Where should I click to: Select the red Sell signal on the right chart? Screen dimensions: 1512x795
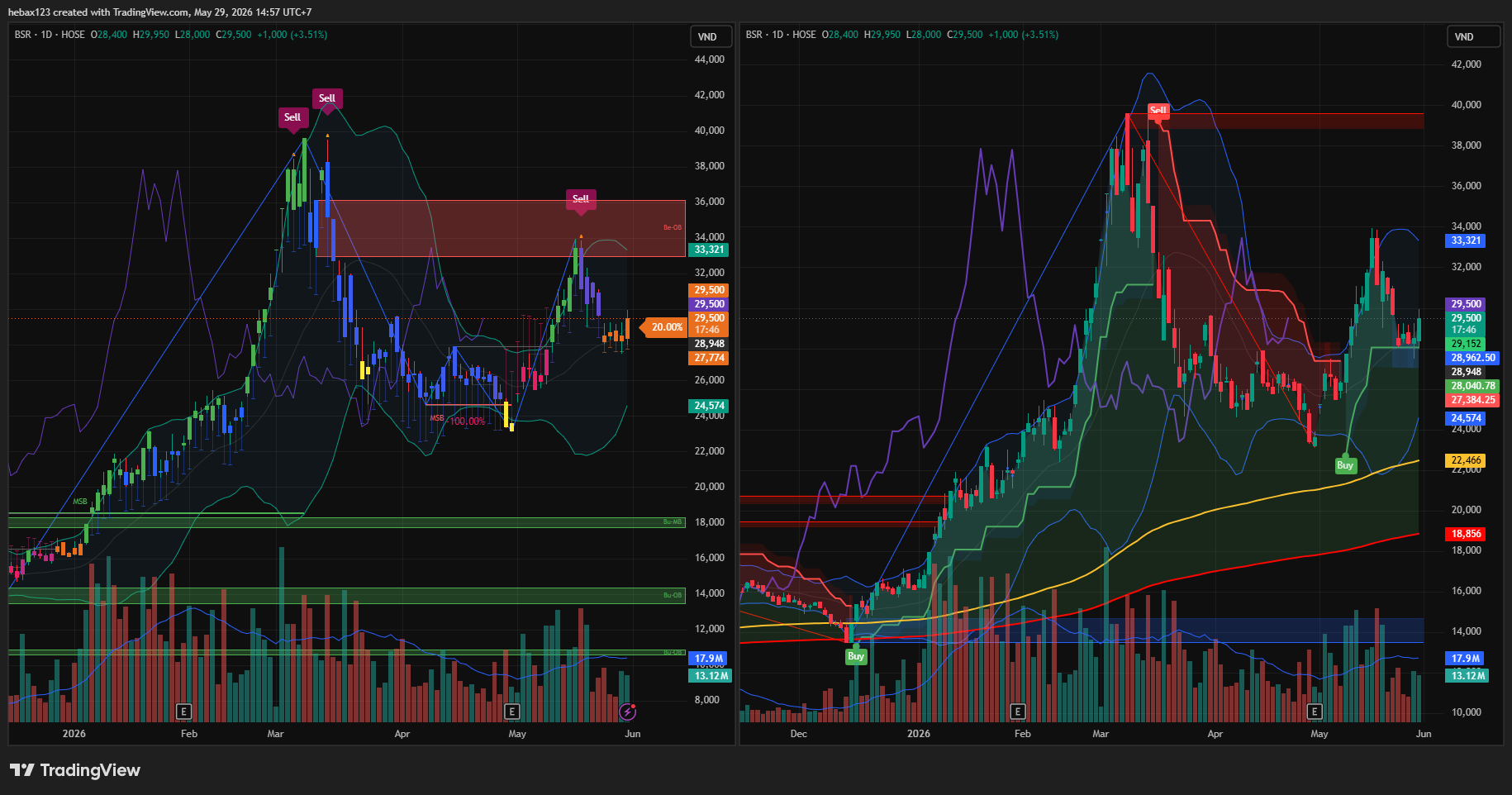click(1158, 111)
